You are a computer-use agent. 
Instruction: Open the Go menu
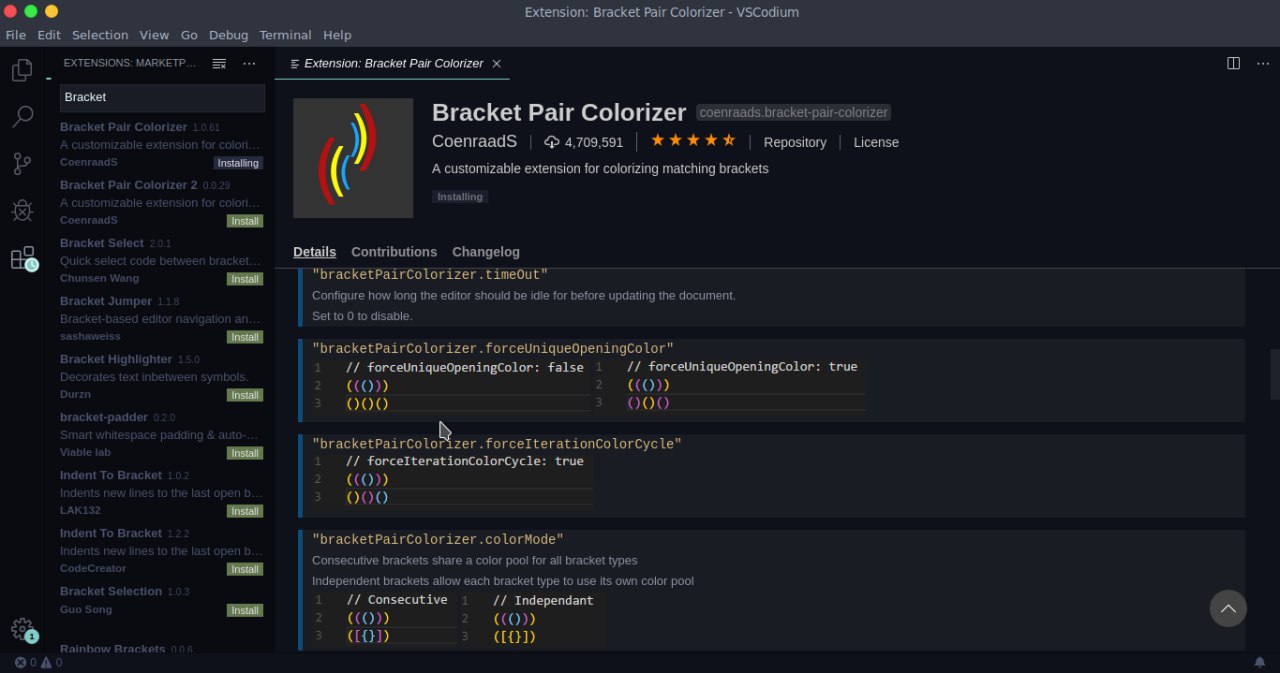(x=189, y=34)
